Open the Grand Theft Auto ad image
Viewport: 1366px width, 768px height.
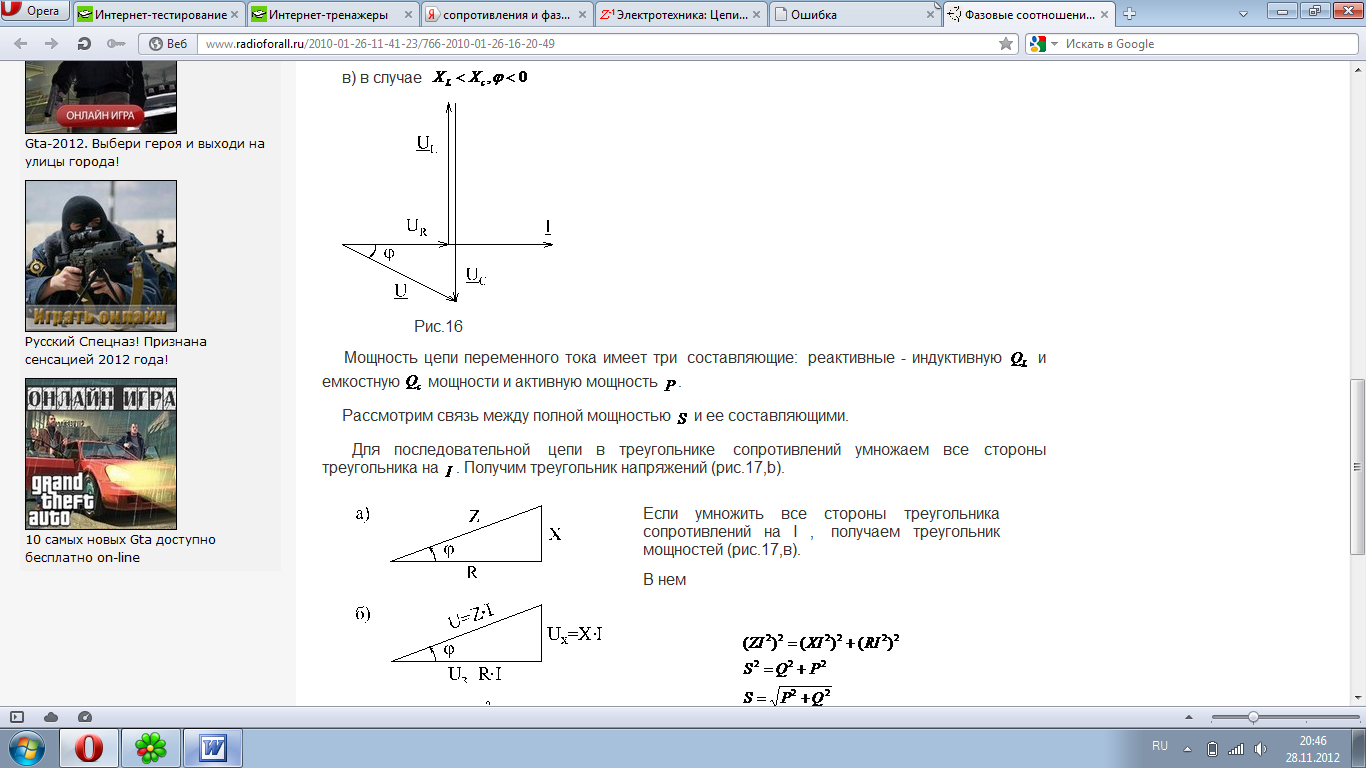(x=101, y=454)
